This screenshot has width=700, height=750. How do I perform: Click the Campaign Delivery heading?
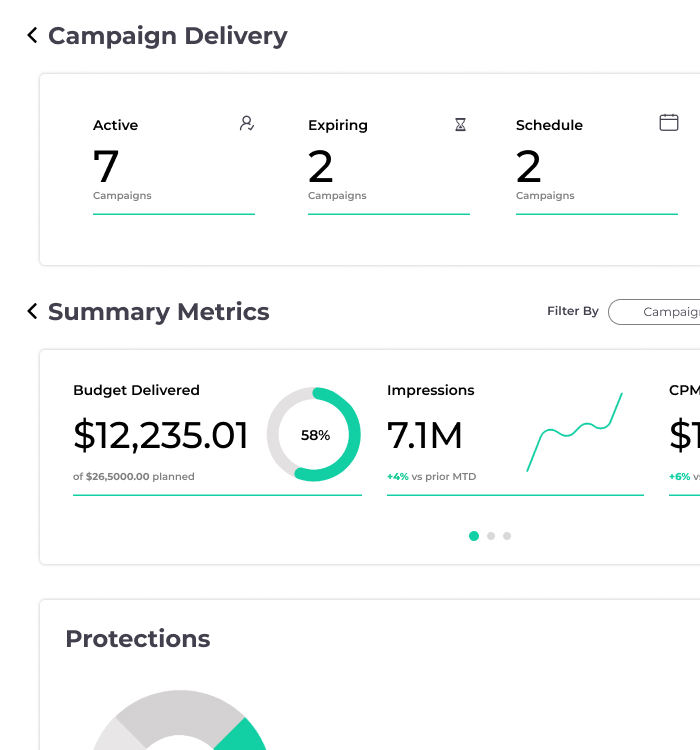[x=167, y=36]
